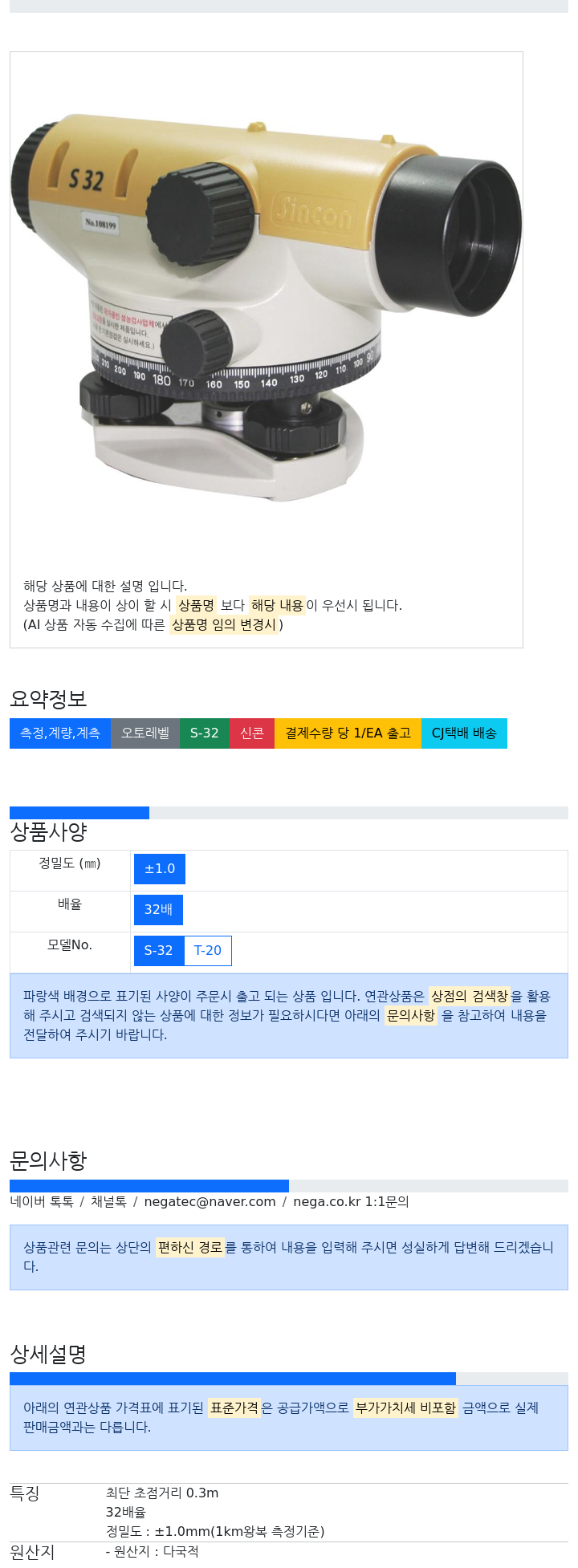This screenshot has width=578, height=1568.
Task: Open the 채널톡 chat link
Action: [x=108, y=1202]
